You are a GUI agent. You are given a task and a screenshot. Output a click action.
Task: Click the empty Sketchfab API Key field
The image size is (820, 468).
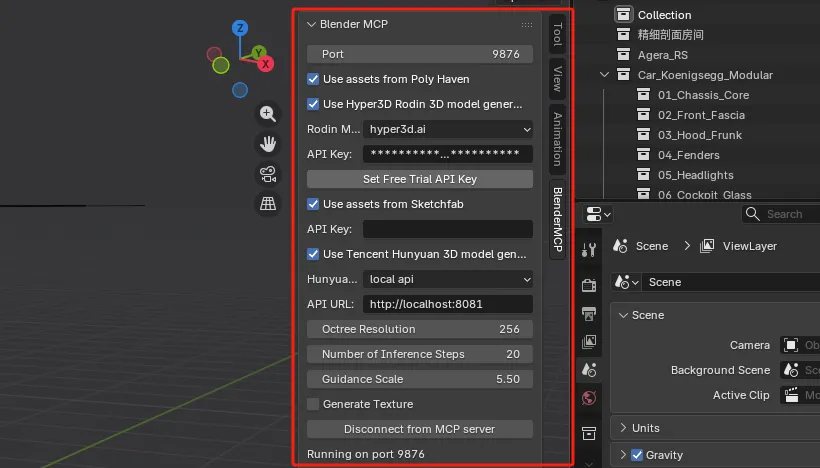click(x=448, y=229)
